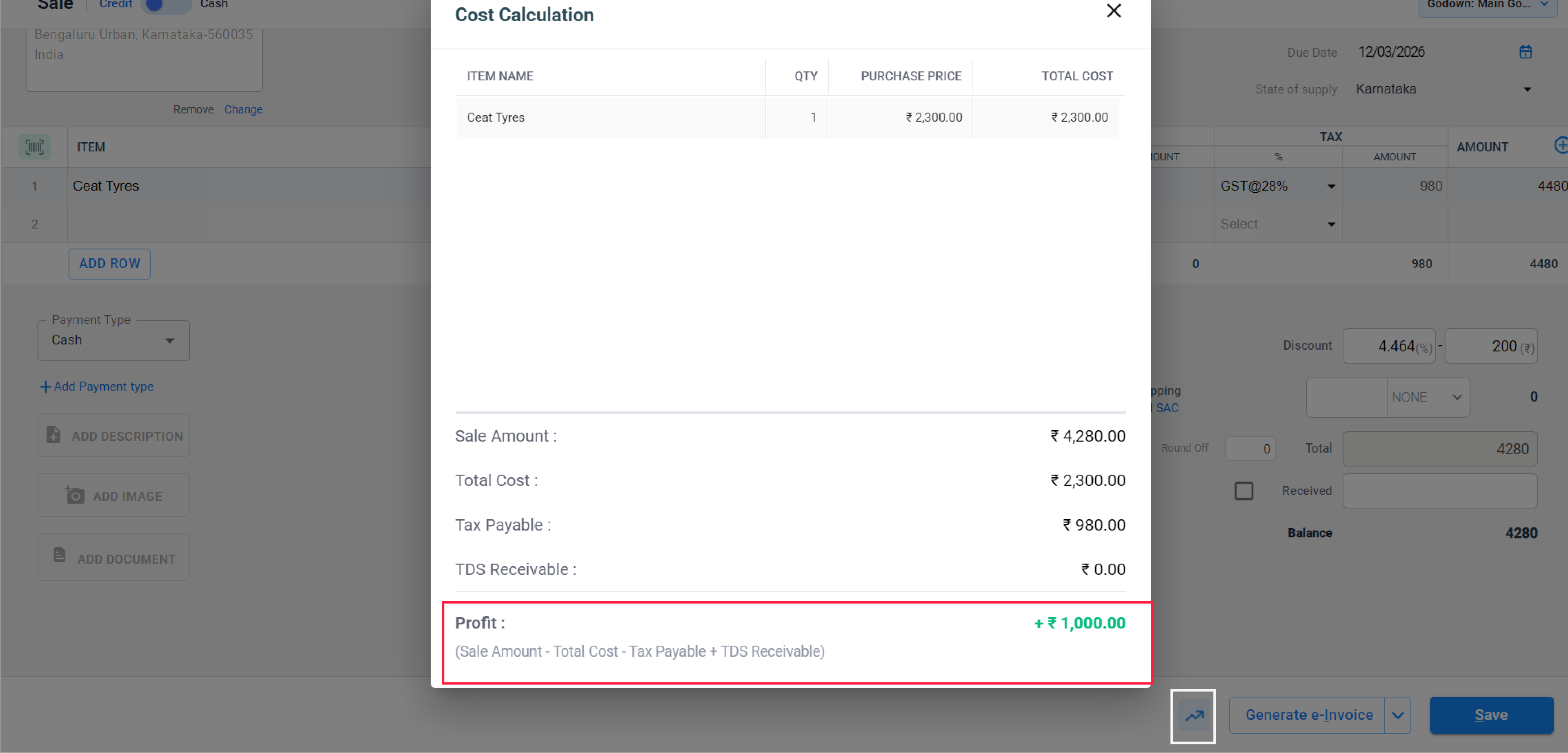Expand the Payment Type Cash dropdown
The width and height of the screenshot is (1568, 753).
[x=170, y=340]
